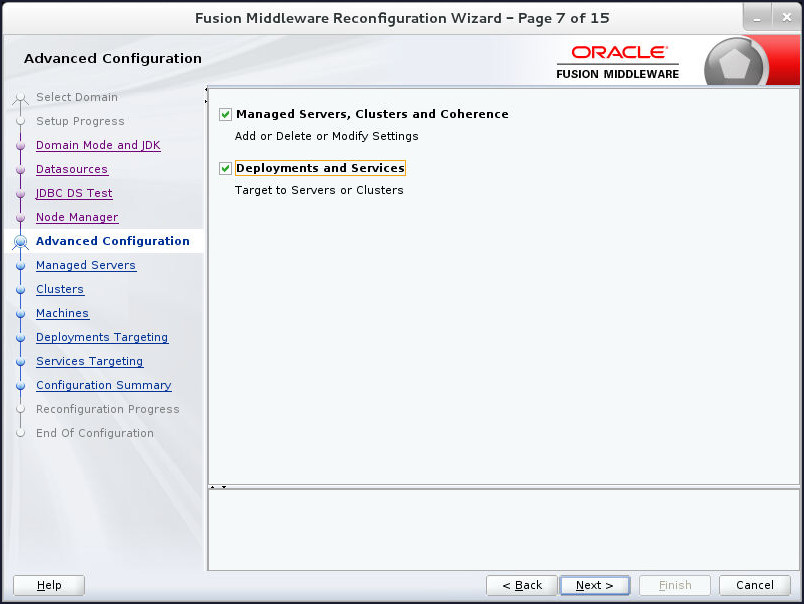
Task: Go back with the Back button
Action: (x=521, y=585)
